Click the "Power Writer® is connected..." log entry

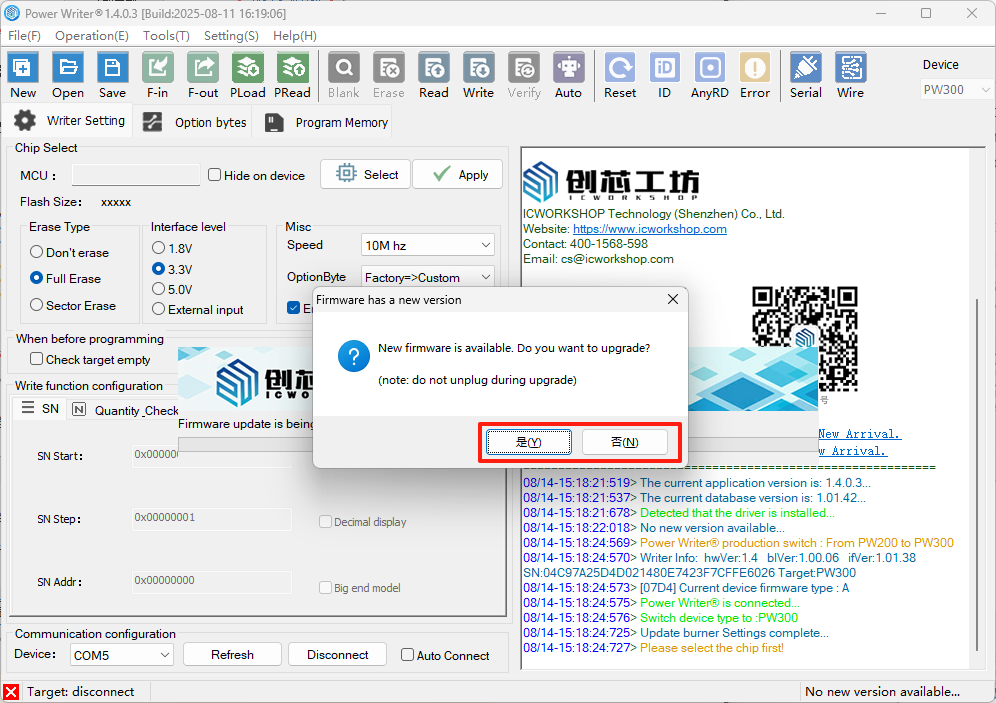pyautogui.click(x=720, y=603)
